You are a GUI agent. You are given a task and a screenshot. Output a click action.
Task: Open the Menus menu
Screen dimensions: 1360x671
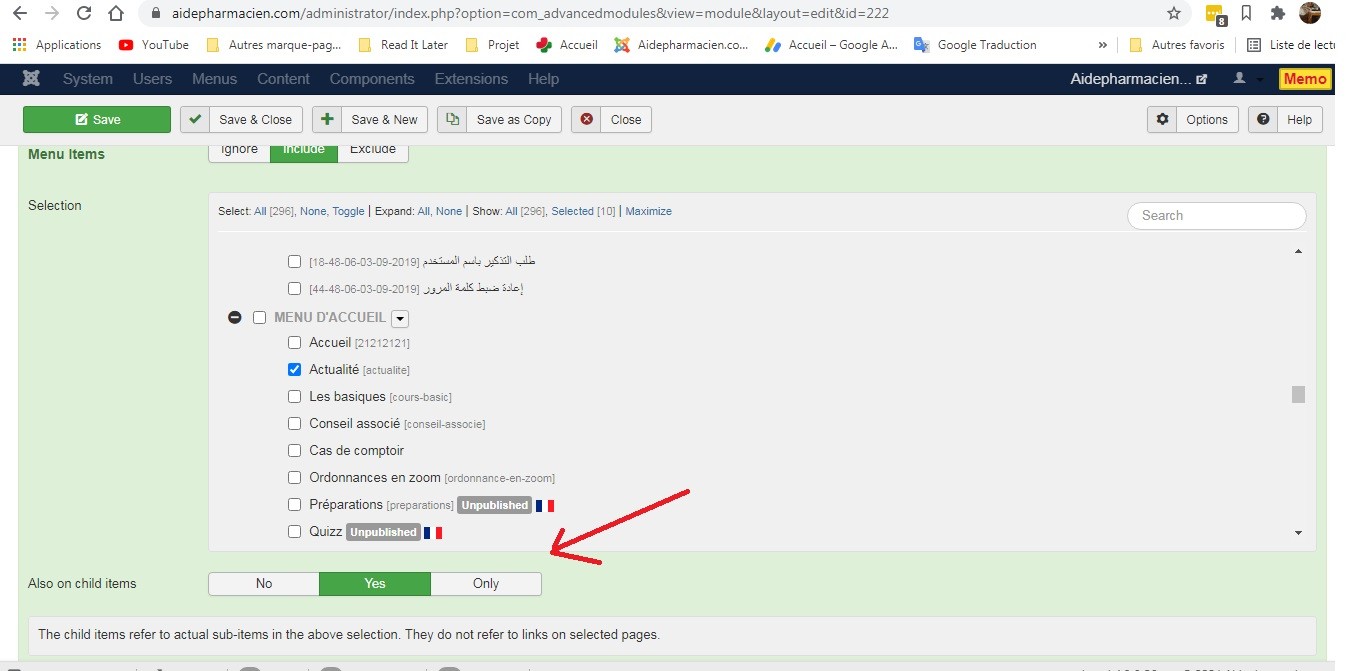(x=214, y=79)
